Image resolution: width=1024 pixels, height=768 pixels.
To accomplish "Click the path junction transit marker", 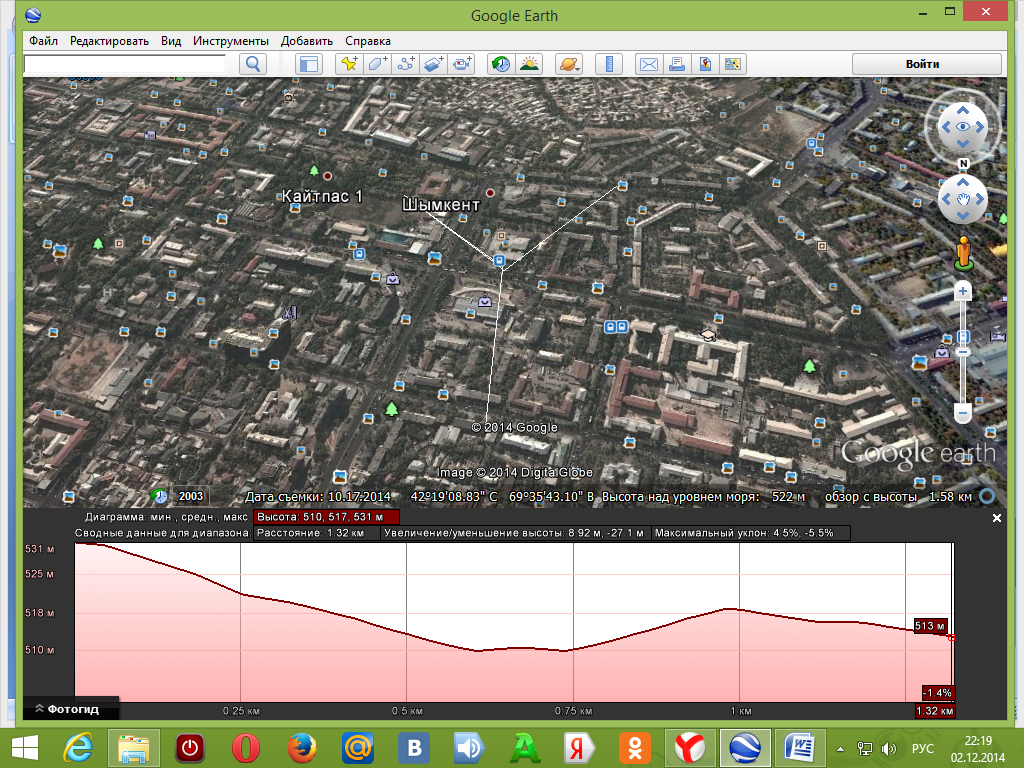I will (500, 261).
